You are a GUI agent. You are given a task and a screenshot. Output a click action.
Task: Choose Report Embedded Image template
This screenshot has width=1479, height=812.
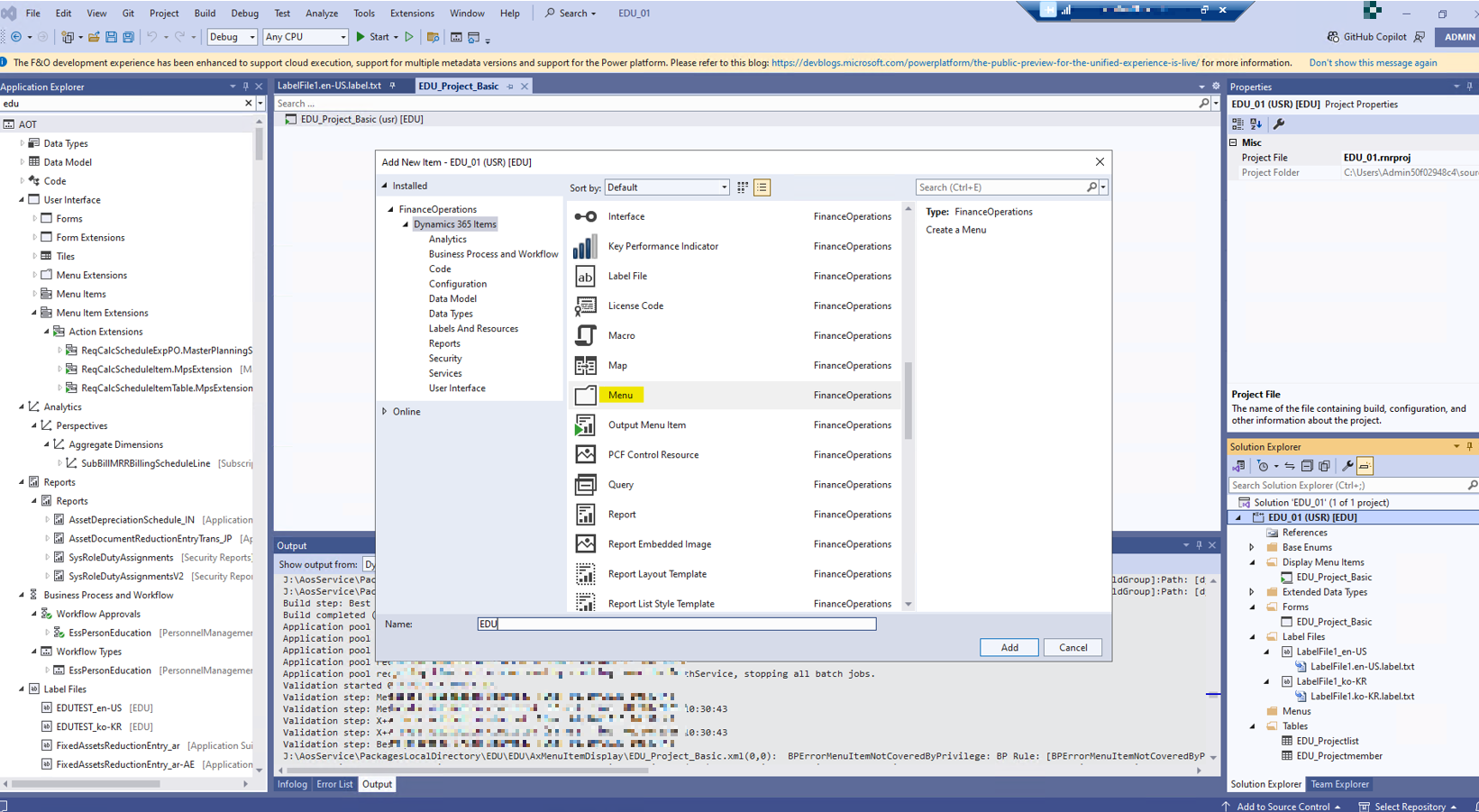[735, 543]
